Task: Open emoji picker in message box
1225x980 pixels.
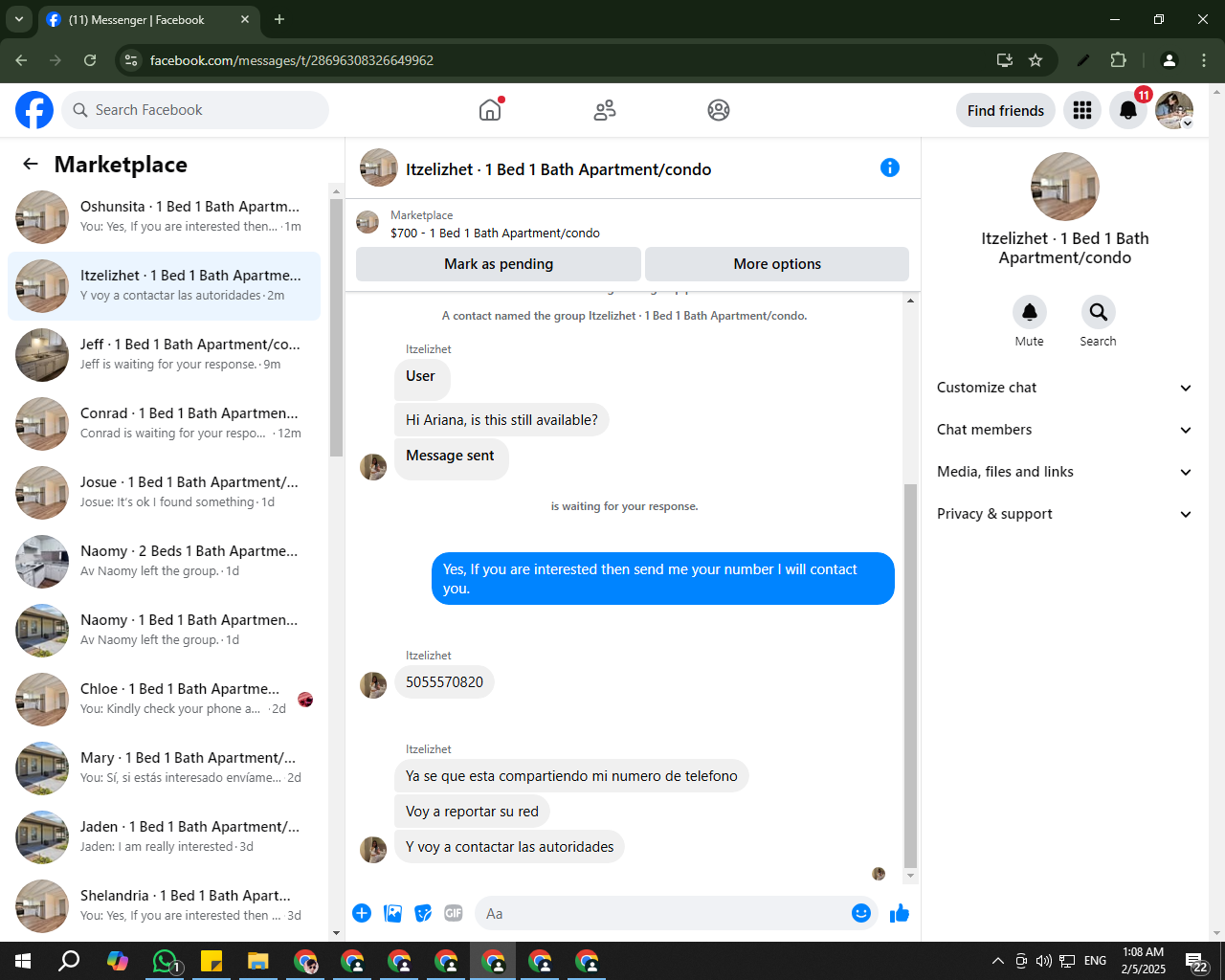Action: click(x=861, y=913)
